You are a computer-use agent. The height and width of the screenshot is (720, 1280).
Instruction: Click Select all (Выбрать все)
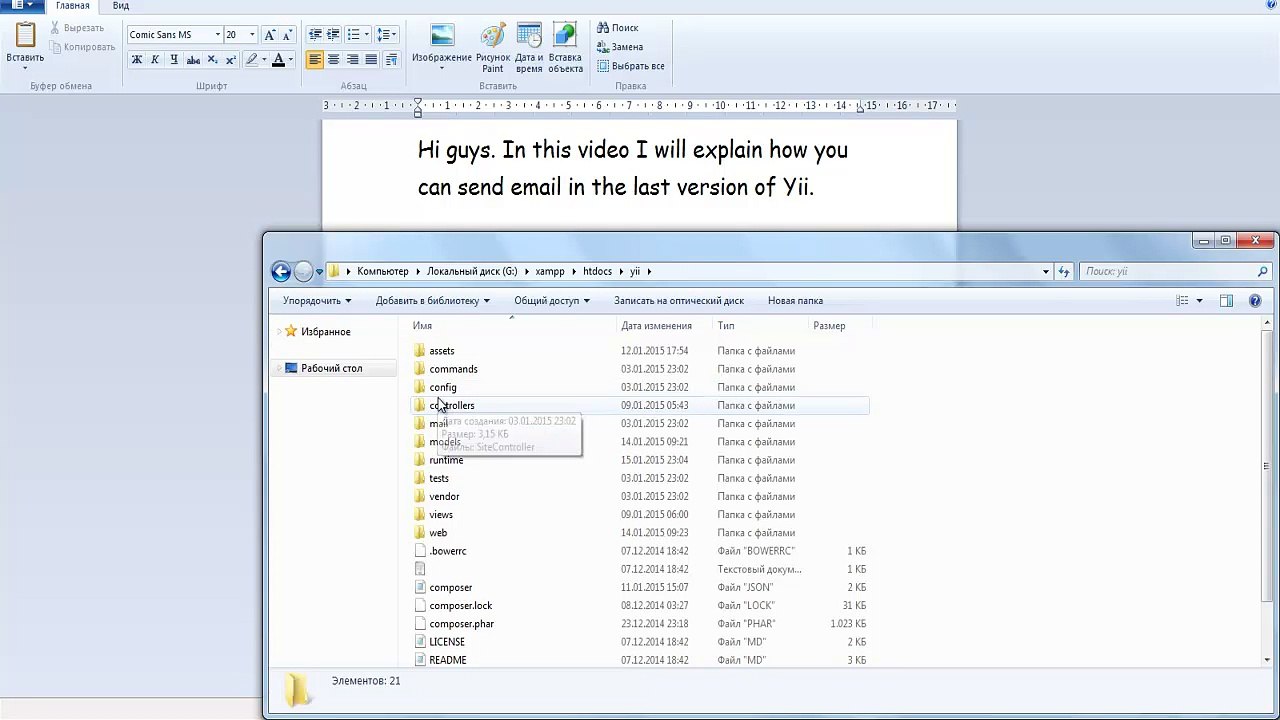[x=631, y=66]
